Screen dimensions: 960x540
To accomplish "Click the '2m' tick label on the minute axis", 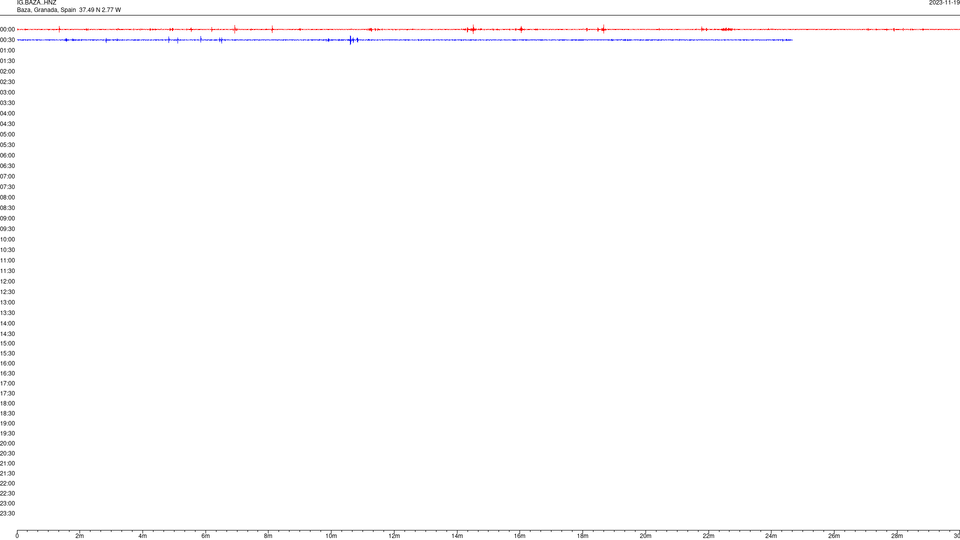I will pyautogui.click(x=80, y=536).
